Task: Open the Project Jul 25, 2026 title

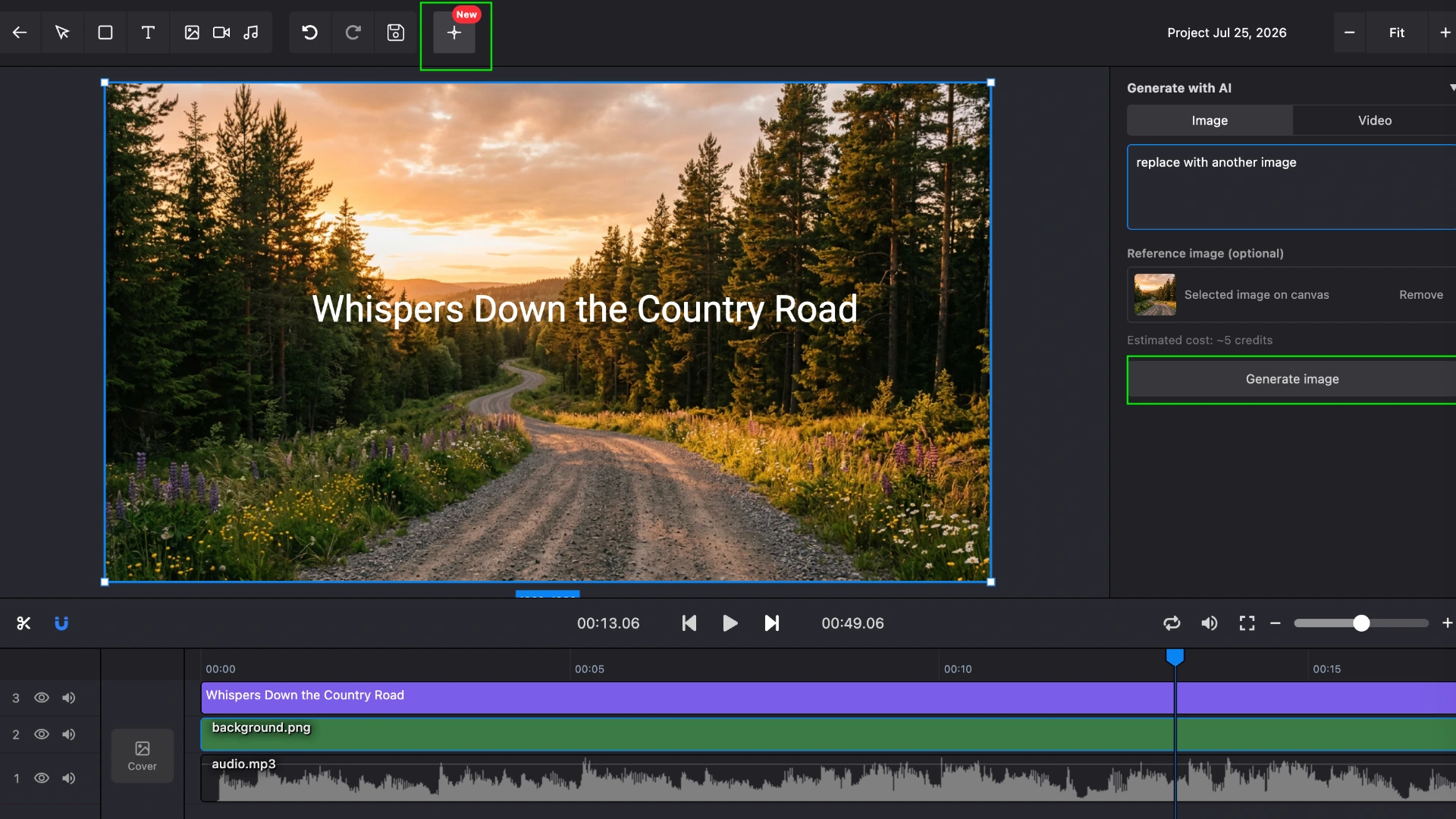Action: coord(1226,33)
